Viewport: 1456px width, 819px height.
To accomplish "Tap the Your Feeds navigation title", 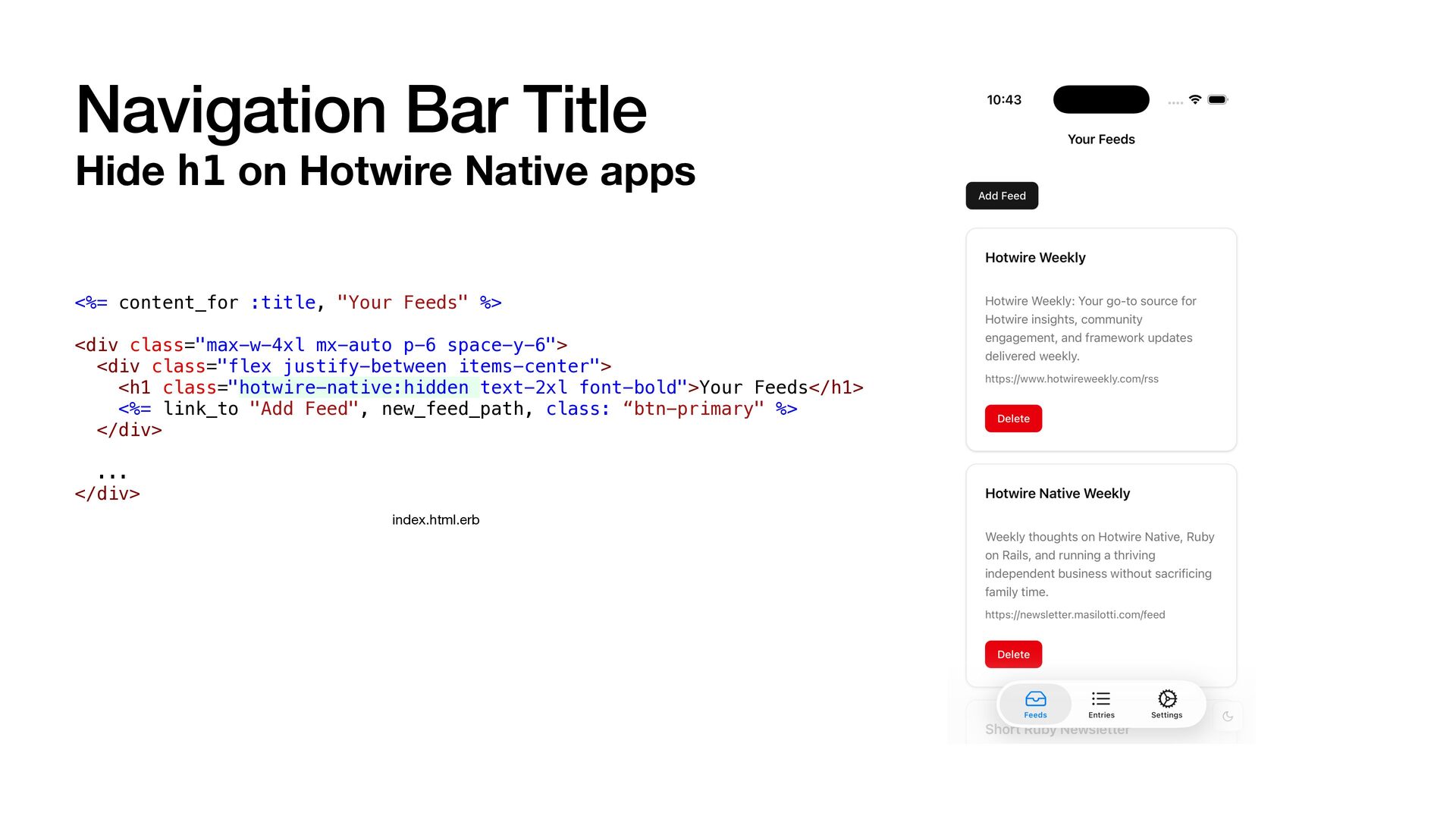I will [1101, 140].
